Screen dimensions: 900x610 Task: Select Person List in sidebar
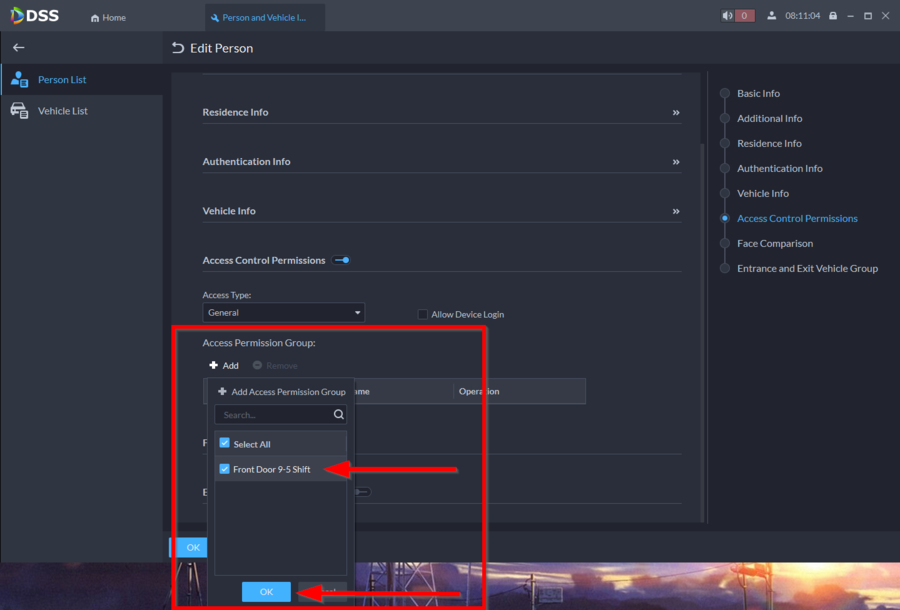click(x=62, y=80)
